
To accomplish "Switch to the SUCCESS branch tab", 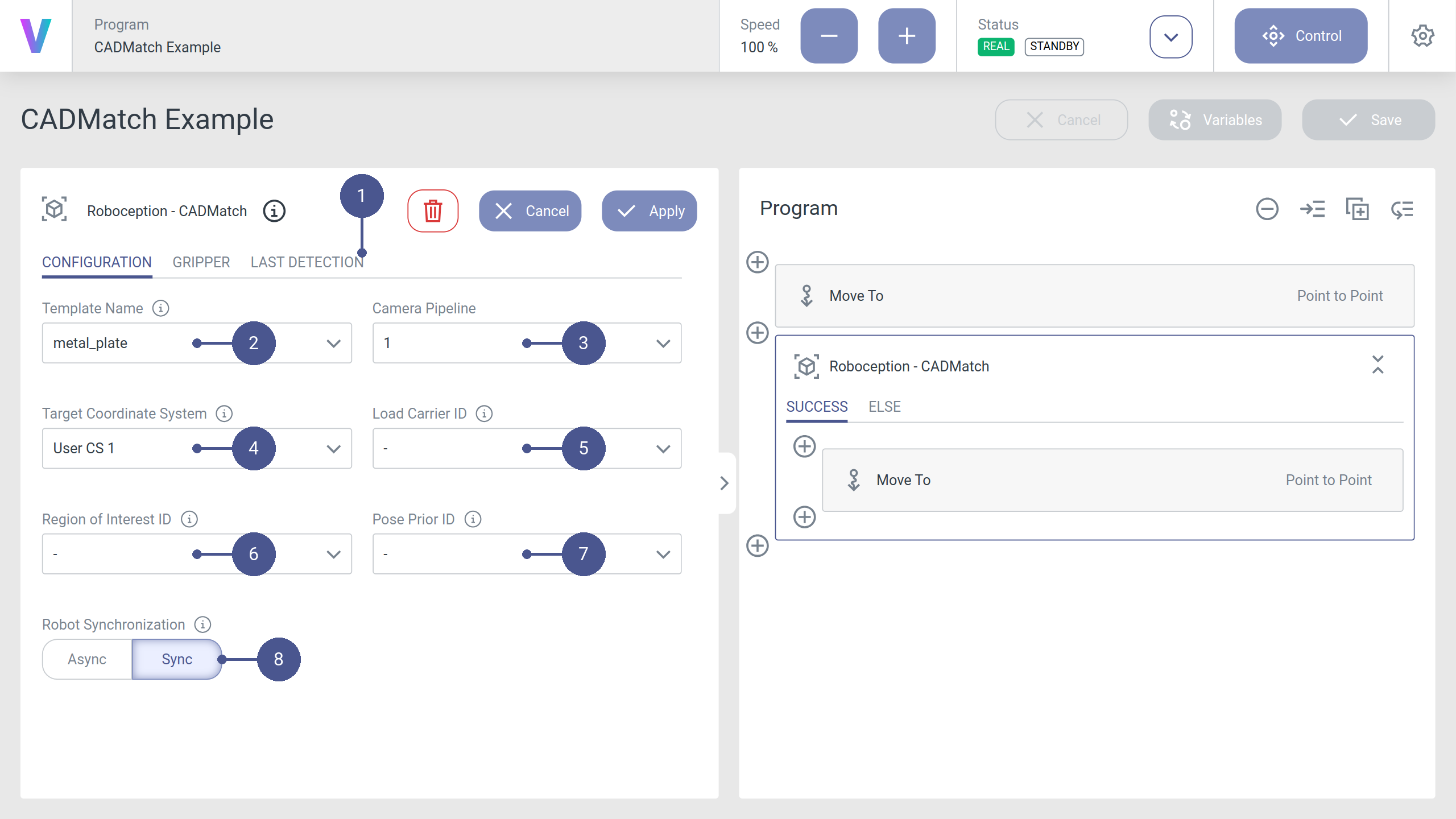I will (x=817, y=407).
